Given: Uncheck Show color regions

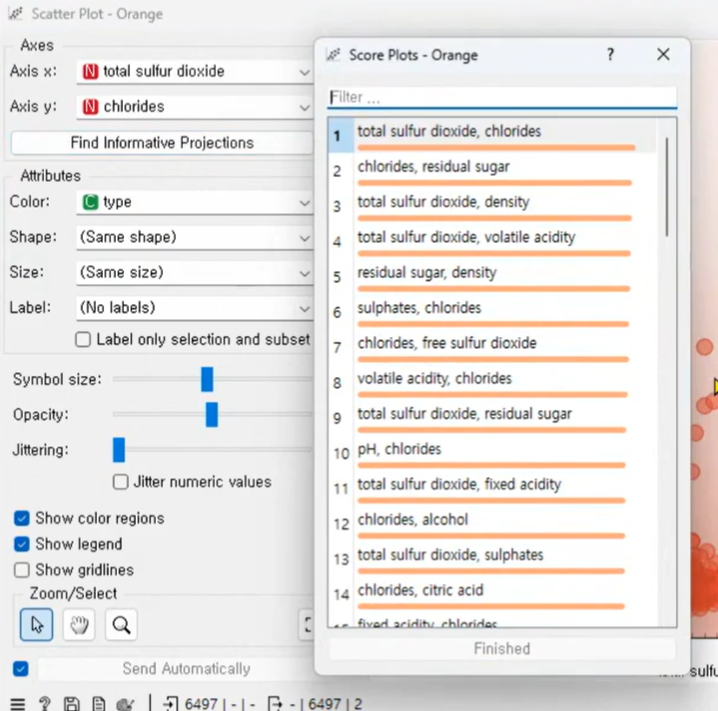Looking at the screenshot, I should point(22,518).
